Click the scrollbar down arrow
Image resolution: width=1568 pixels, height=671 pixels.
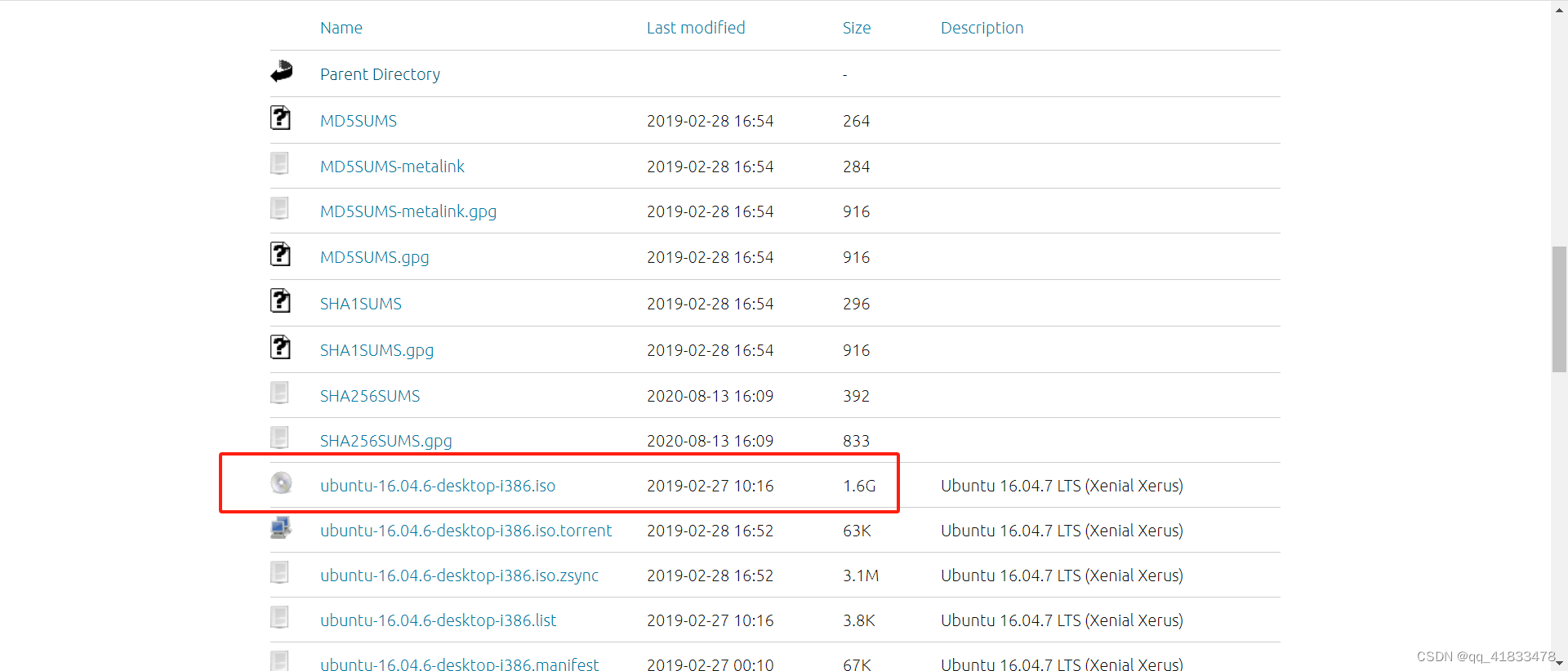point(1559,663)
